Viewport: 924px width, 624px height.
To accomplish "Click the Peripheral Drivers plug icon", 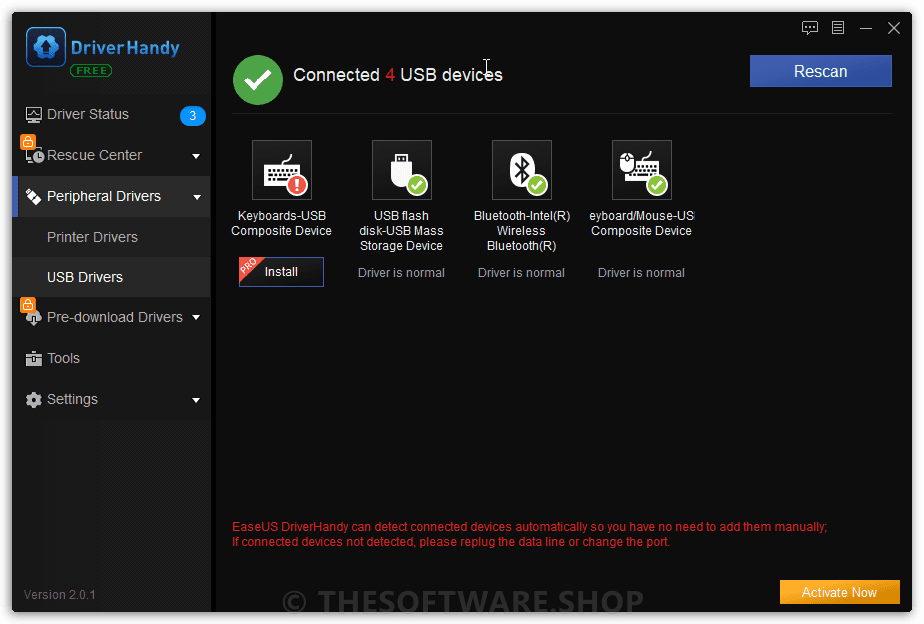I will (34, 196).
